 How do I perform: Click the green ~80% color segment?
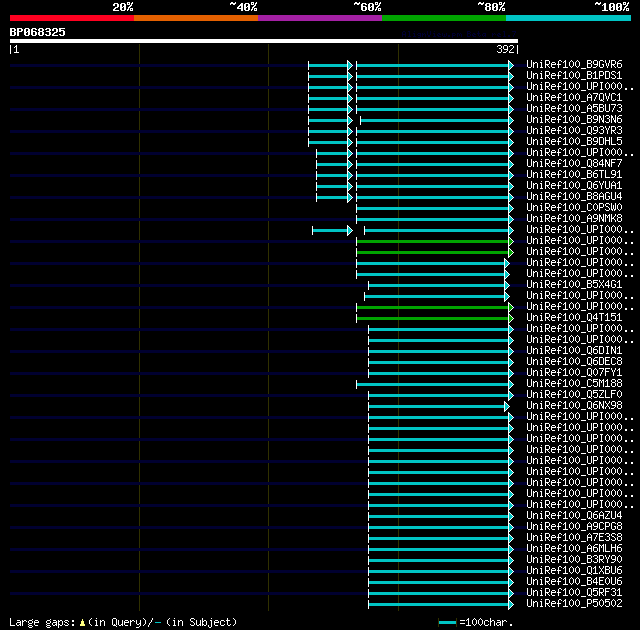tap(444, 18)
